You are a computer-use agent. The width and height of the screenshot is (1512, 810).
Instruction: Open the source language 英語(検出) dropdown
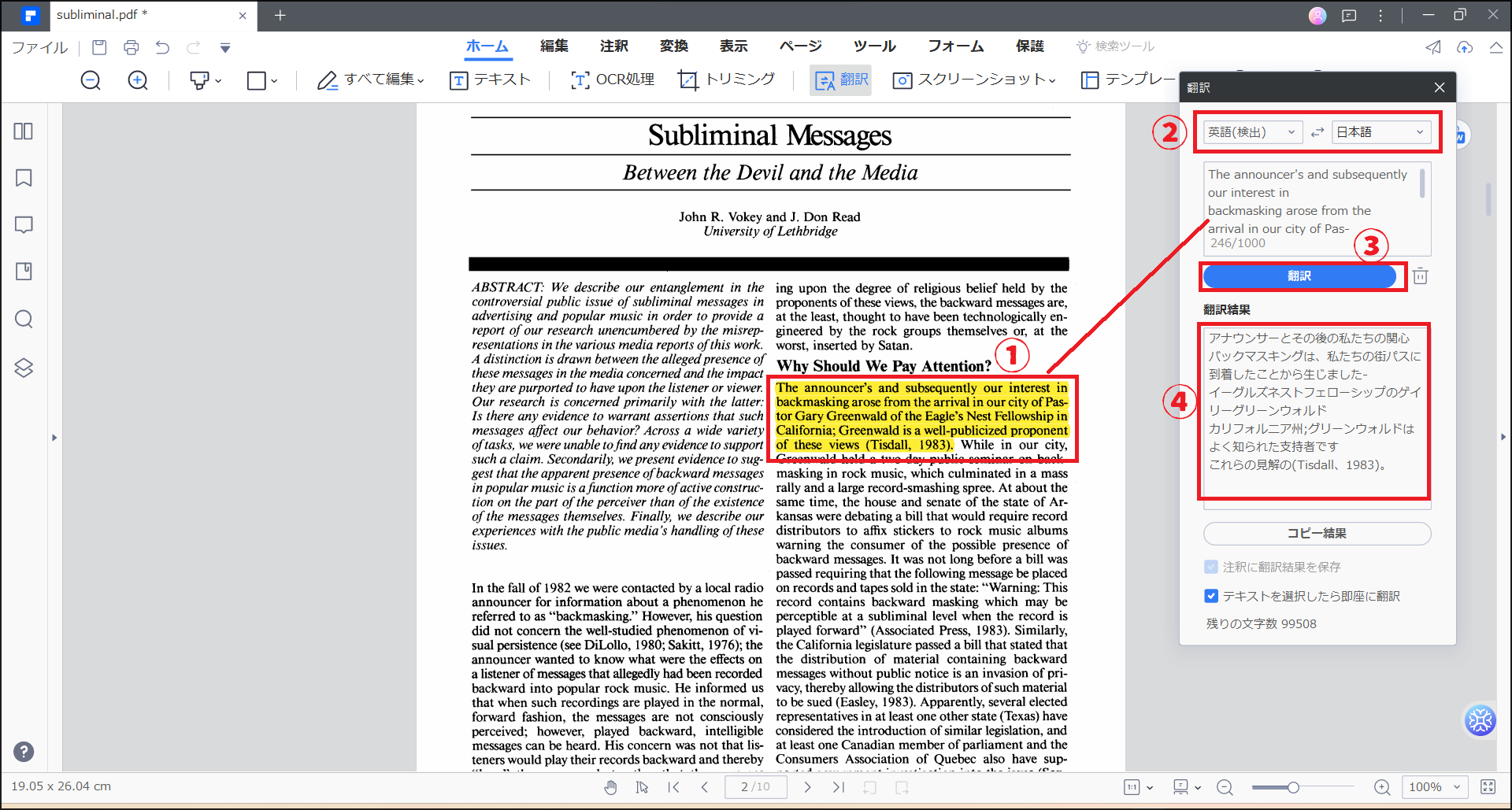[x=1251, y=132]
